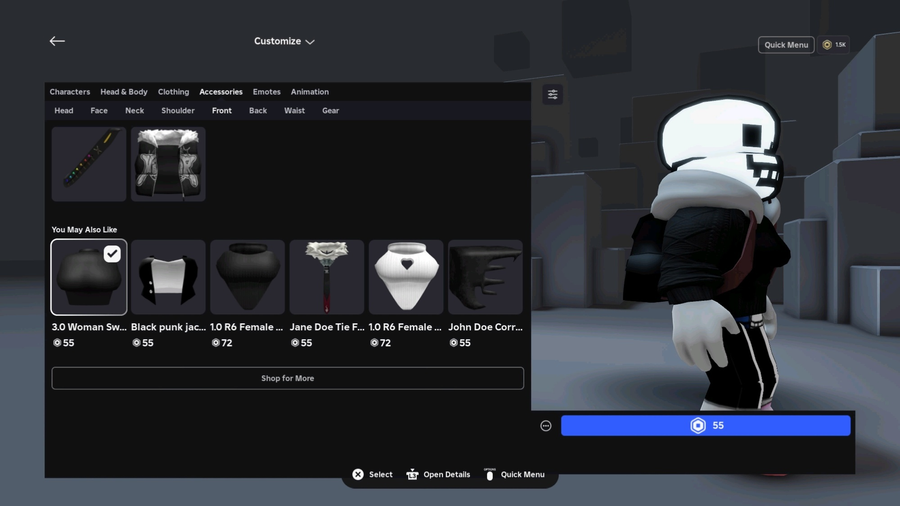This screenshot has width=900, height=506.
Task: Select the Jane Doe Tie thumbnail
Action: coord(327,277)
